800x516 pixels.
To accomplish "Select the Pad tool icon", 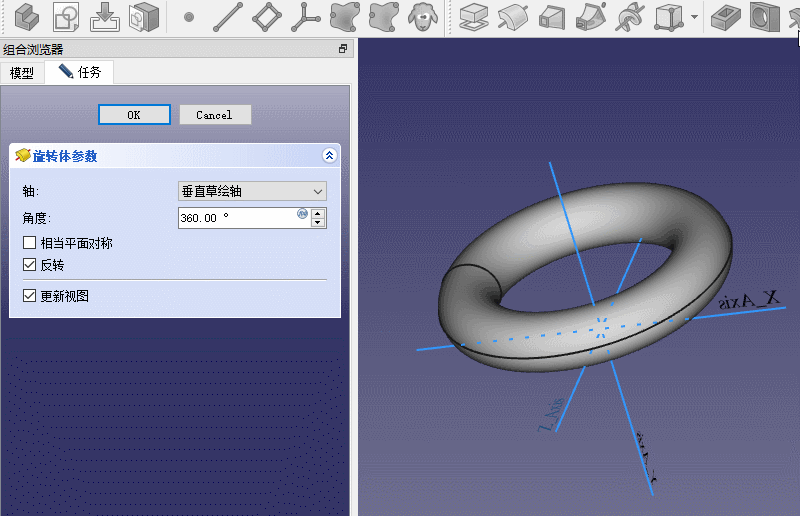I will coord(474,17).
